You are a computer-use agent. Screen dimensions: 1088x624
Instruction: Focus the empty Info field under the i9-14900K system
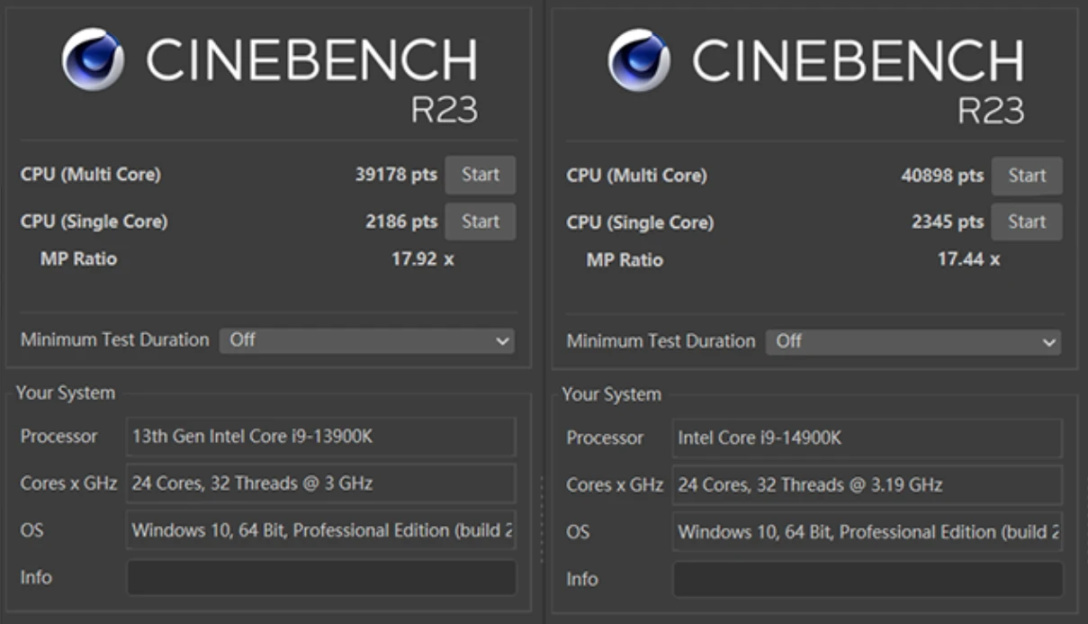pos(866,579)
